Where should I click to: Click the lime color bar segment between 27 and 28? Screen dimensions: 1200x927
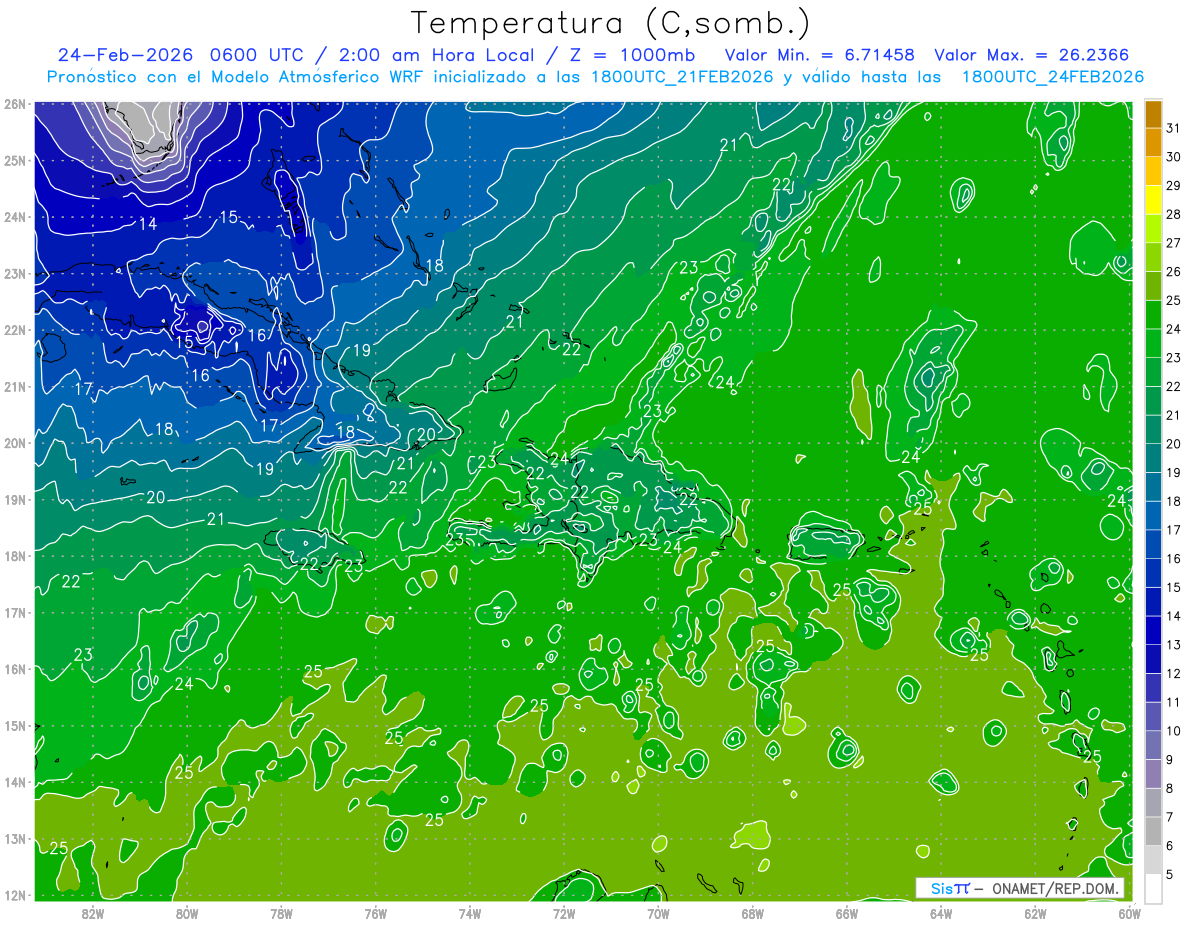1153,229
